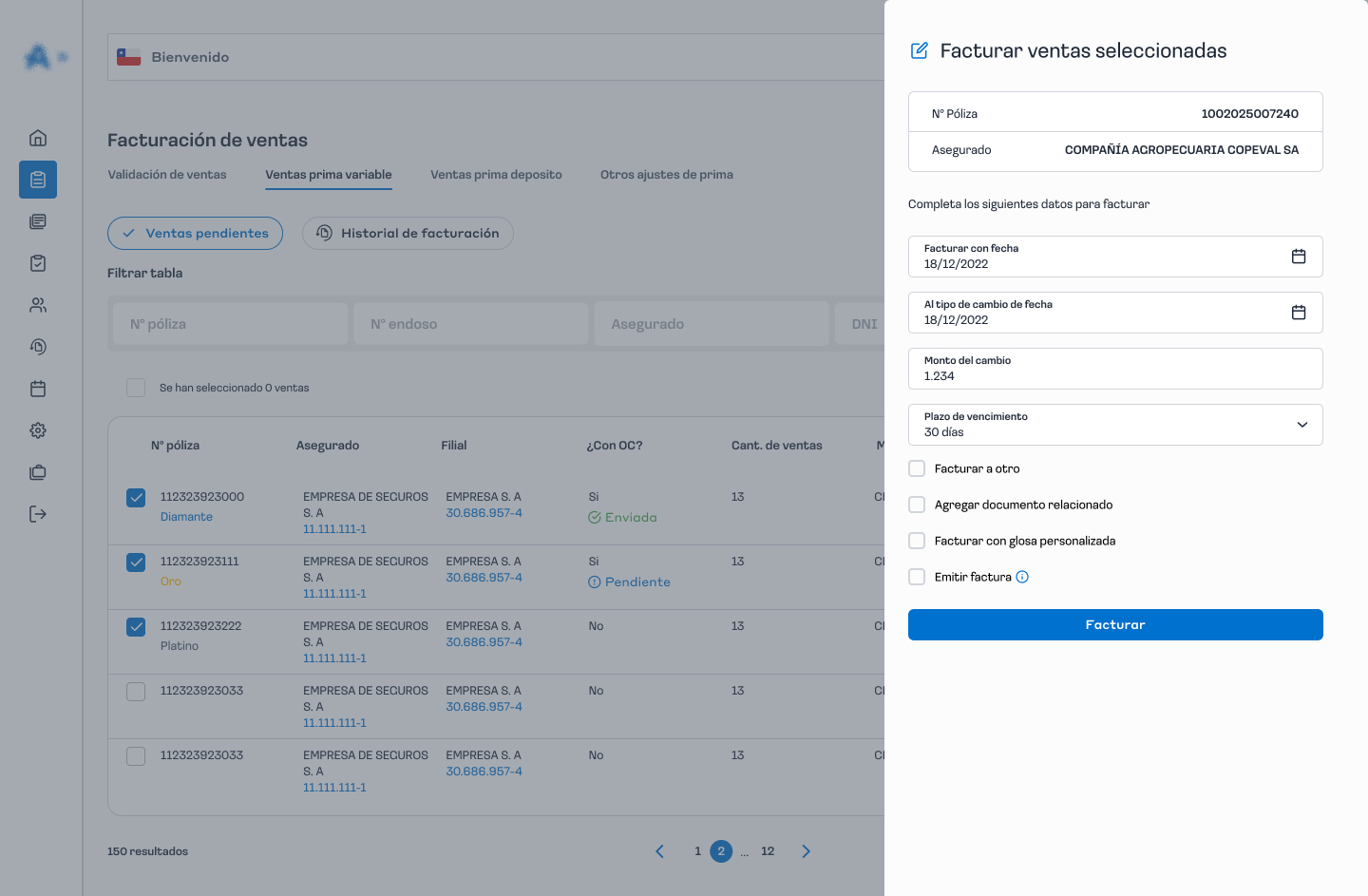Click the sidebar calendar icon
The width and height of the screenshot is (1368, 896).
(38, 389)
